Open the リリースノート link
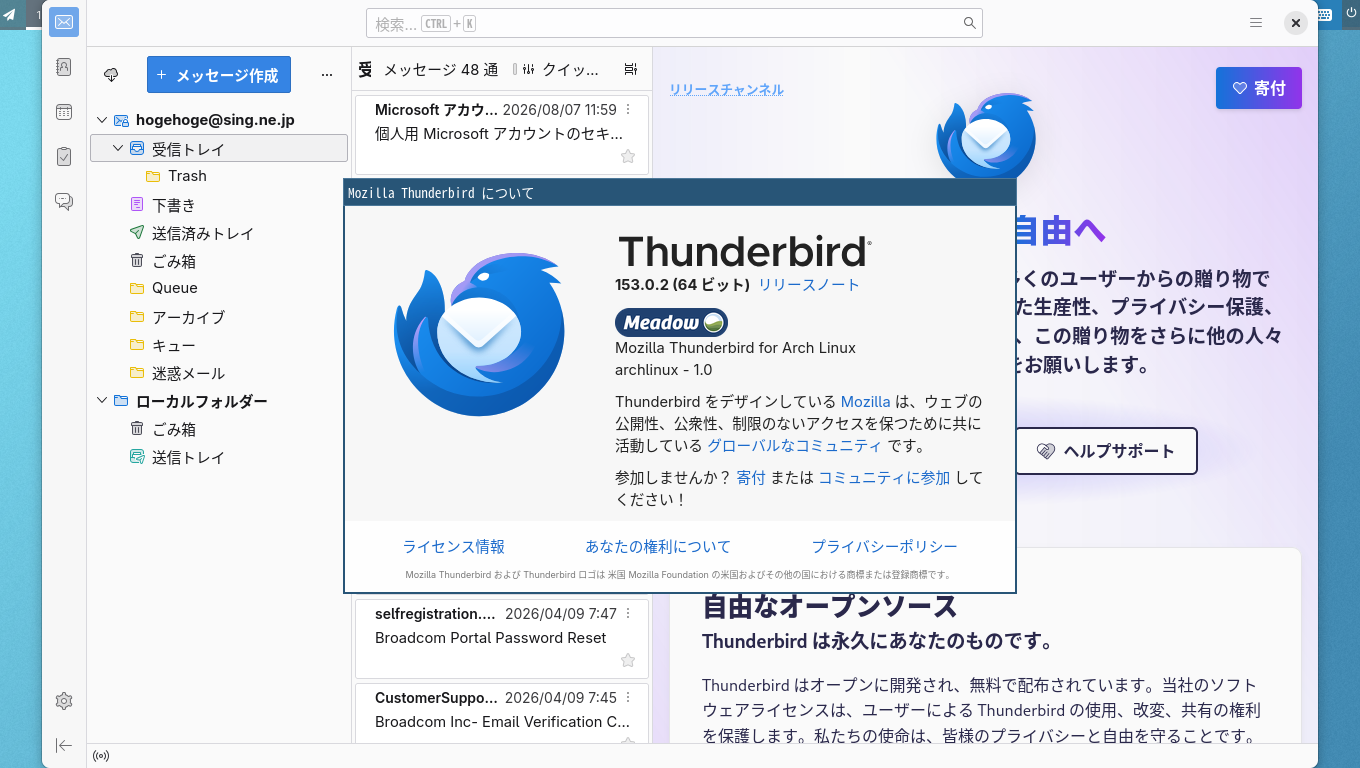Viewport: 1360px width, 768px height. [809, 285]
